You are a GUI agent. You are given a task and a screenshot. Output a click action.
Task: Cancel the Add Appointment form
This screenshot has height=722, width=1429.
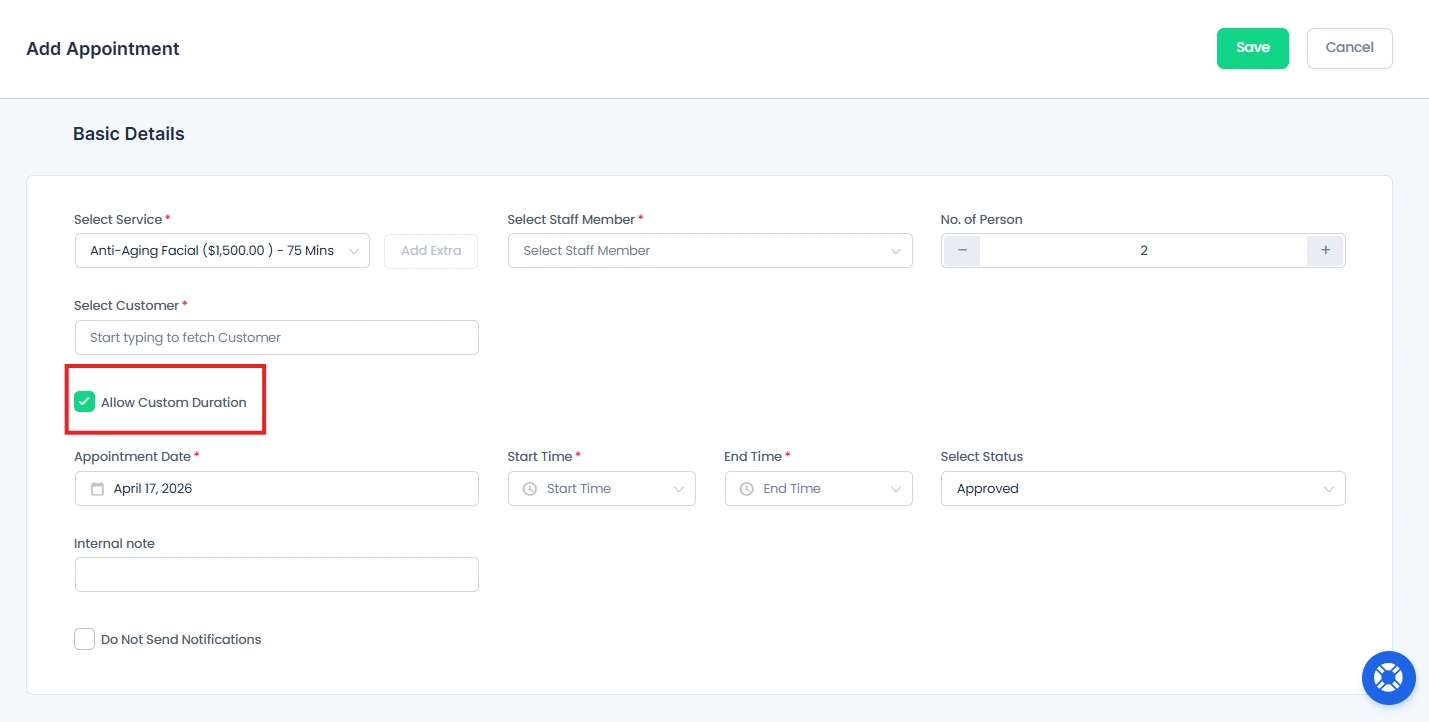tap(1349, 48)
